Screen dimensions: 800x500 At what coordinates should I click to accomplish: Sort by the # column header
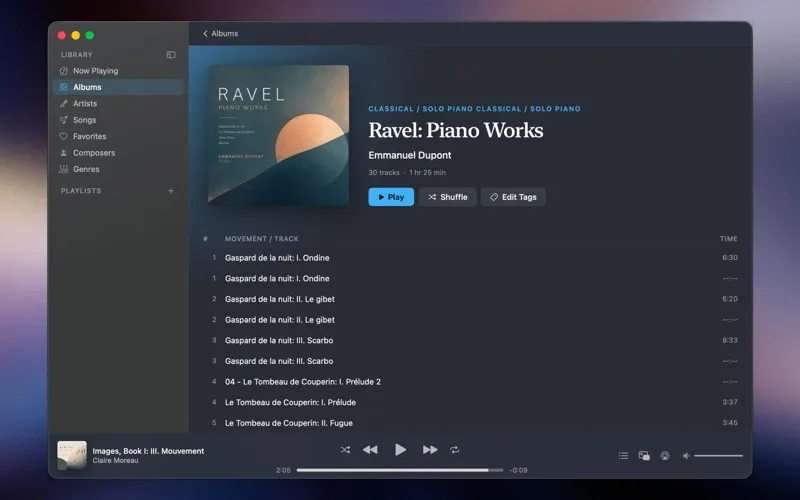click(205, 239)
